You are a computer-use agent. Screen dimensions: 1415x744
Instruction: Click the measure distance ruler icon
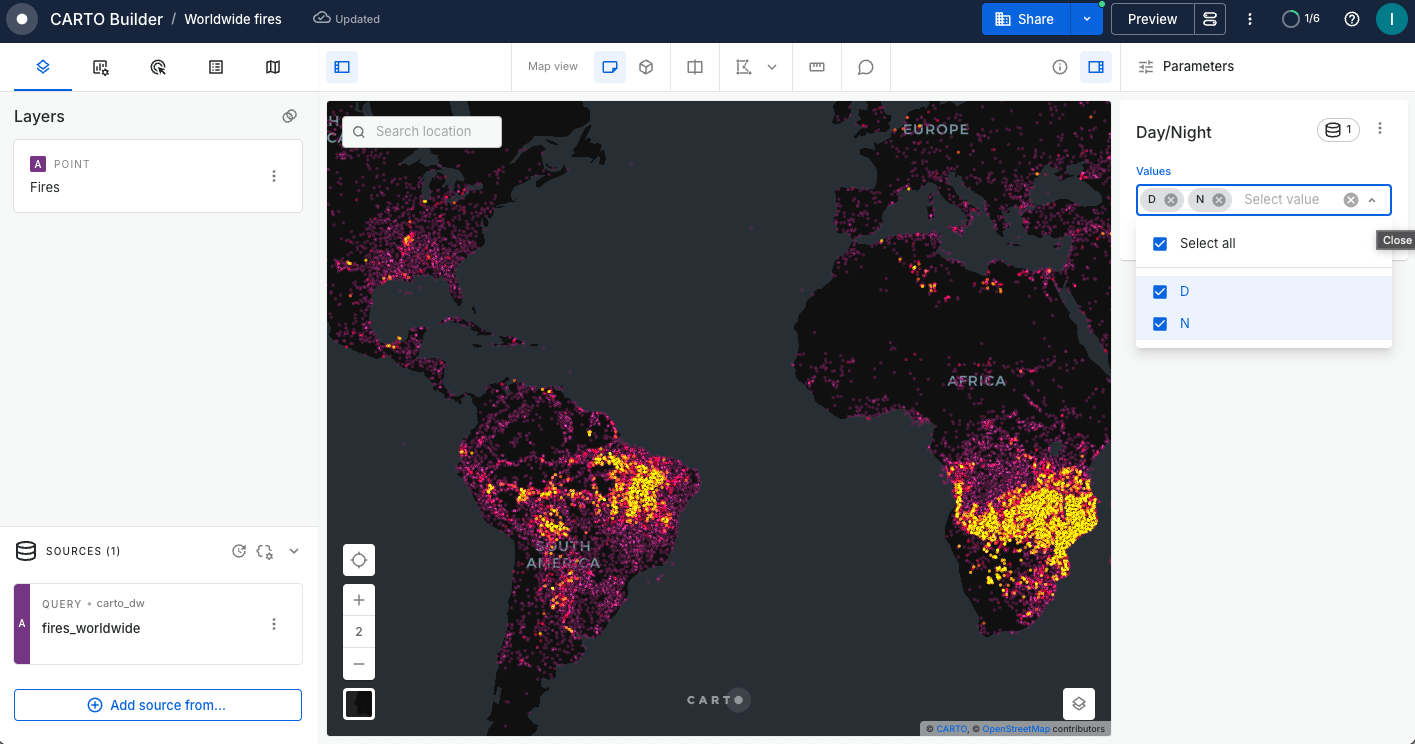click(x=817, y=67)
